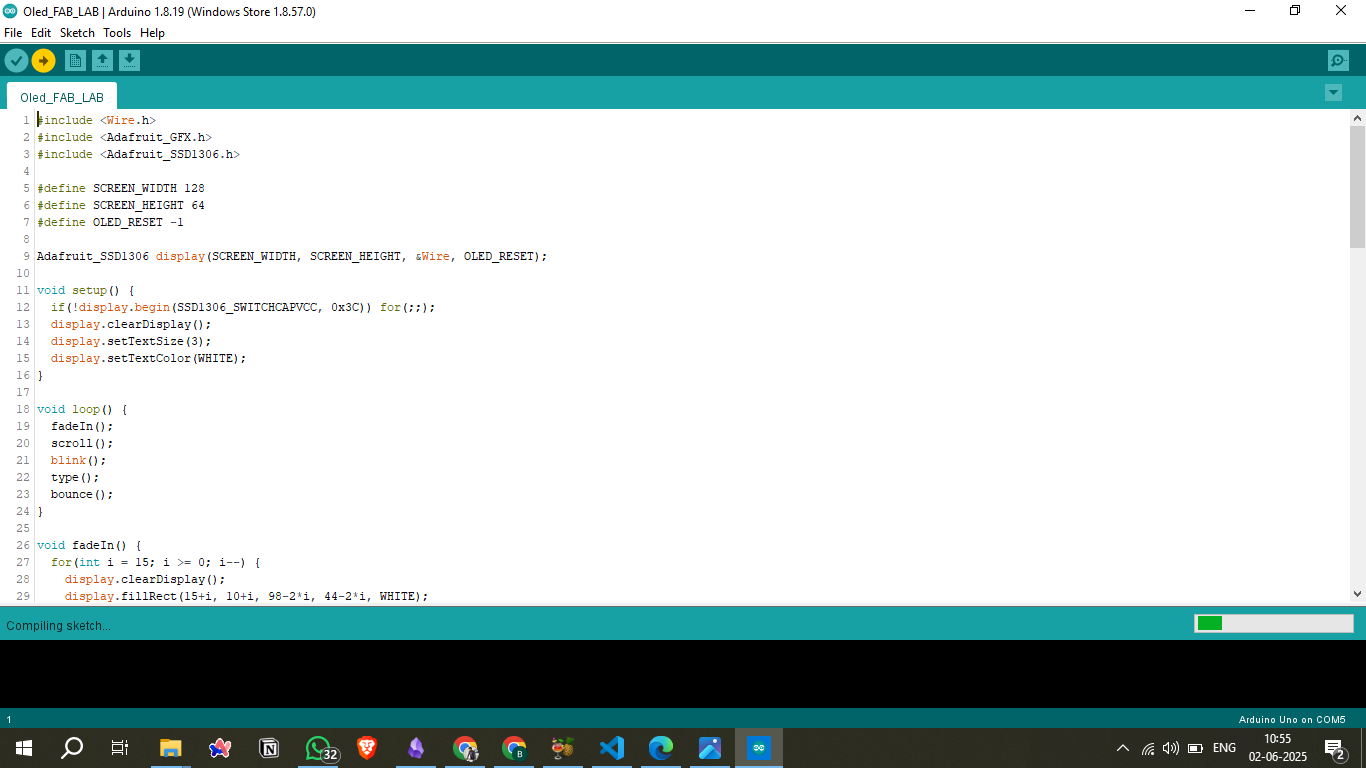Click the 'display.setTextSize(3);' line
The height and width of the screenshot is (768, 1366).
click(x=131, y=341)
